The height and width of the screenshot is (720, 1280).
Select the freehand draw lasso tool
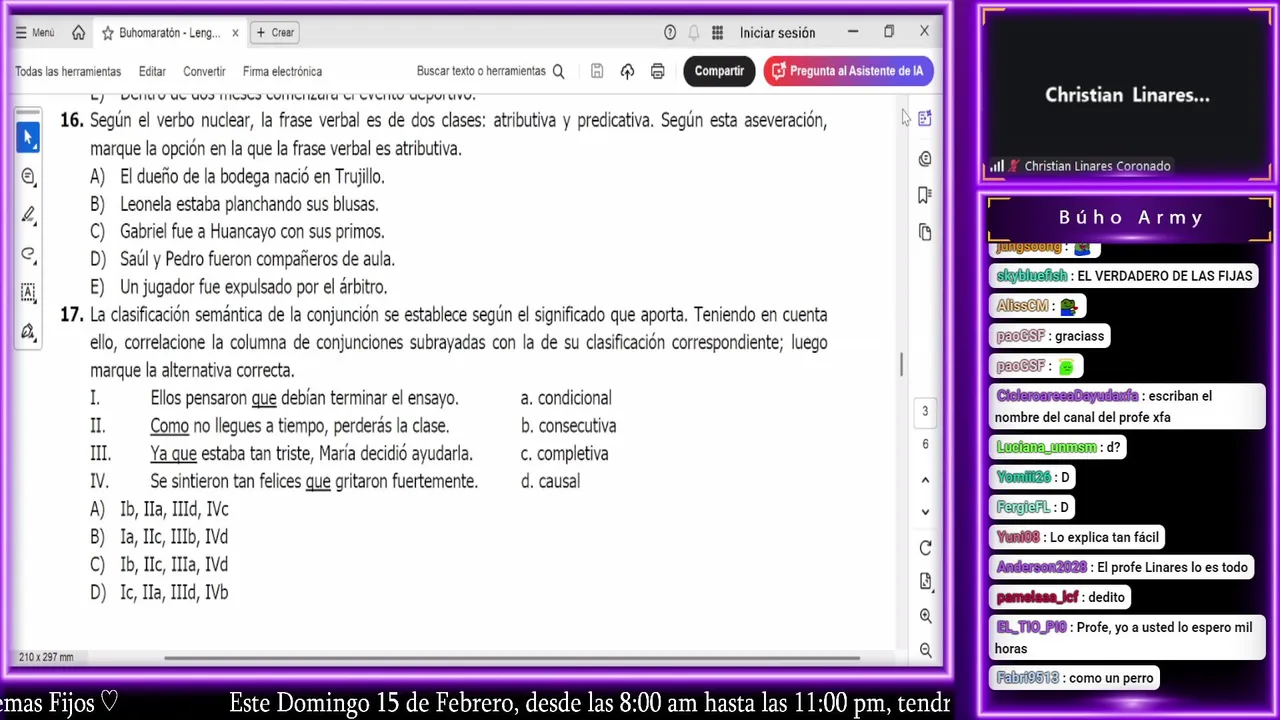28,254
